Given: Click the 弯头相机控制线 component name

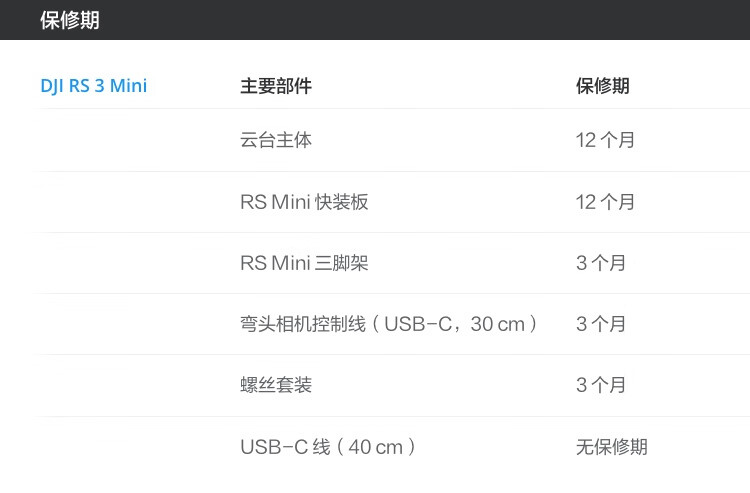Looking at the screenshot, I should (x=303, y=324).
